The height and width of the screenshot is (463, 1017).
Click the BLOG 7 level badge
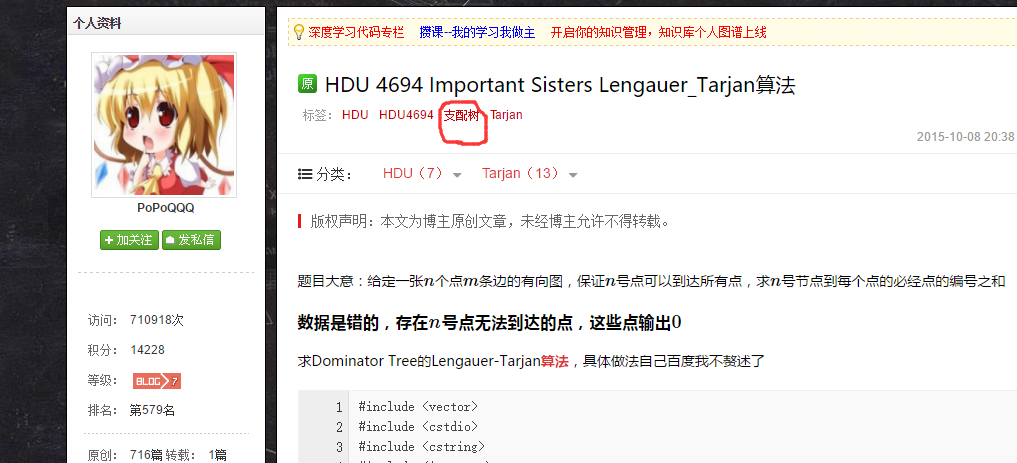point(157,381)
